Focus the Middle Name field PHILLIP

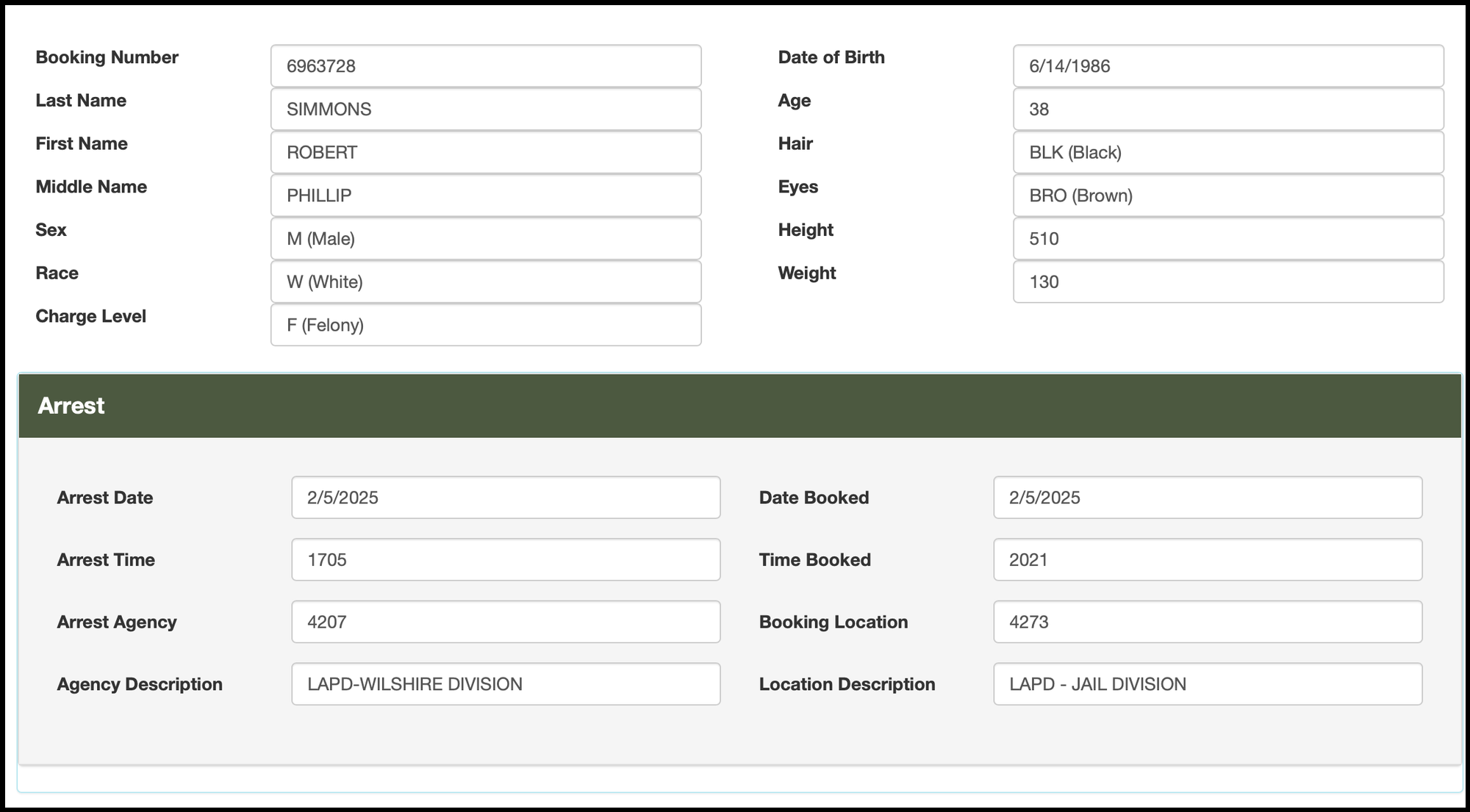(x=485, y=195)
